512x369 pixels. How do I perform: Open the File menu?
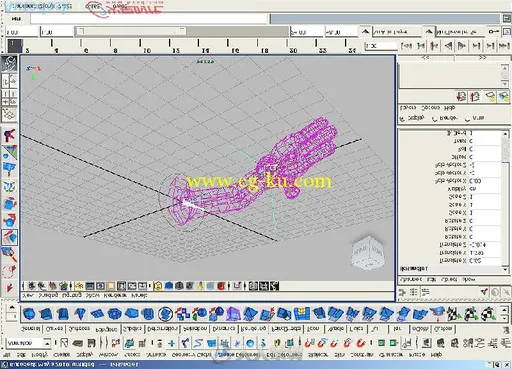point(7,355)
